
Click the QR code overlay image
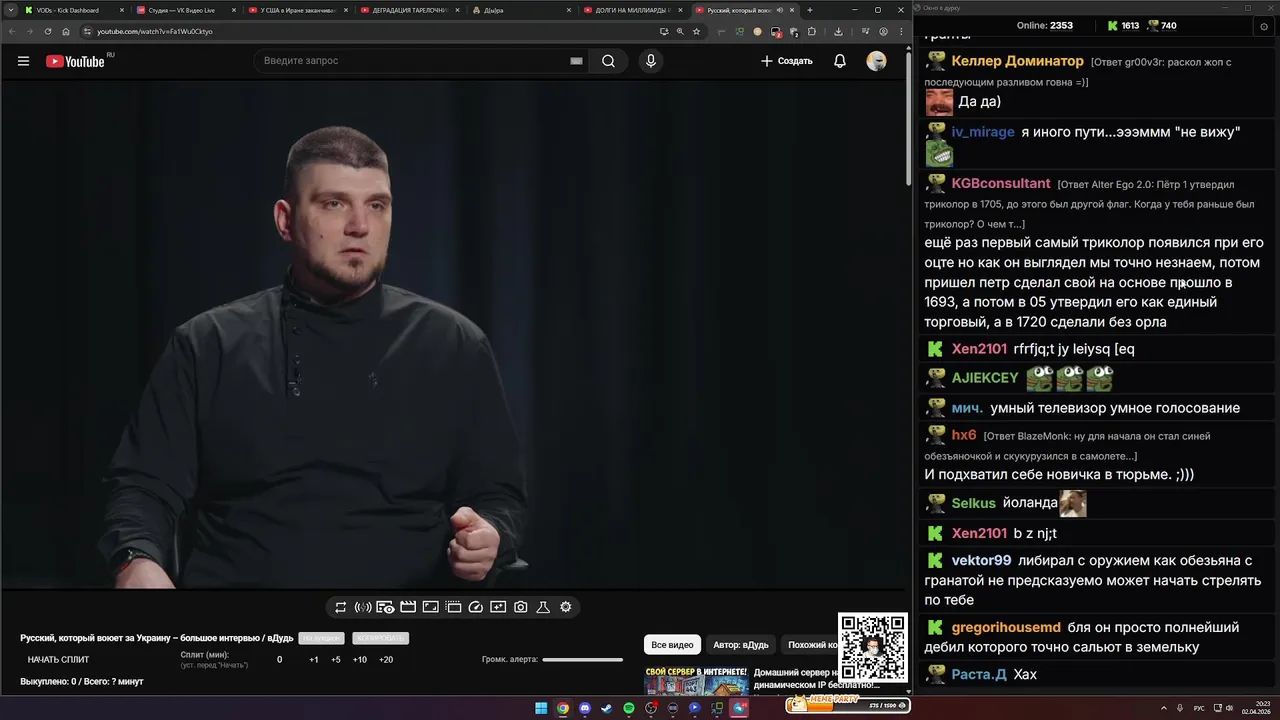pos(873,648)
